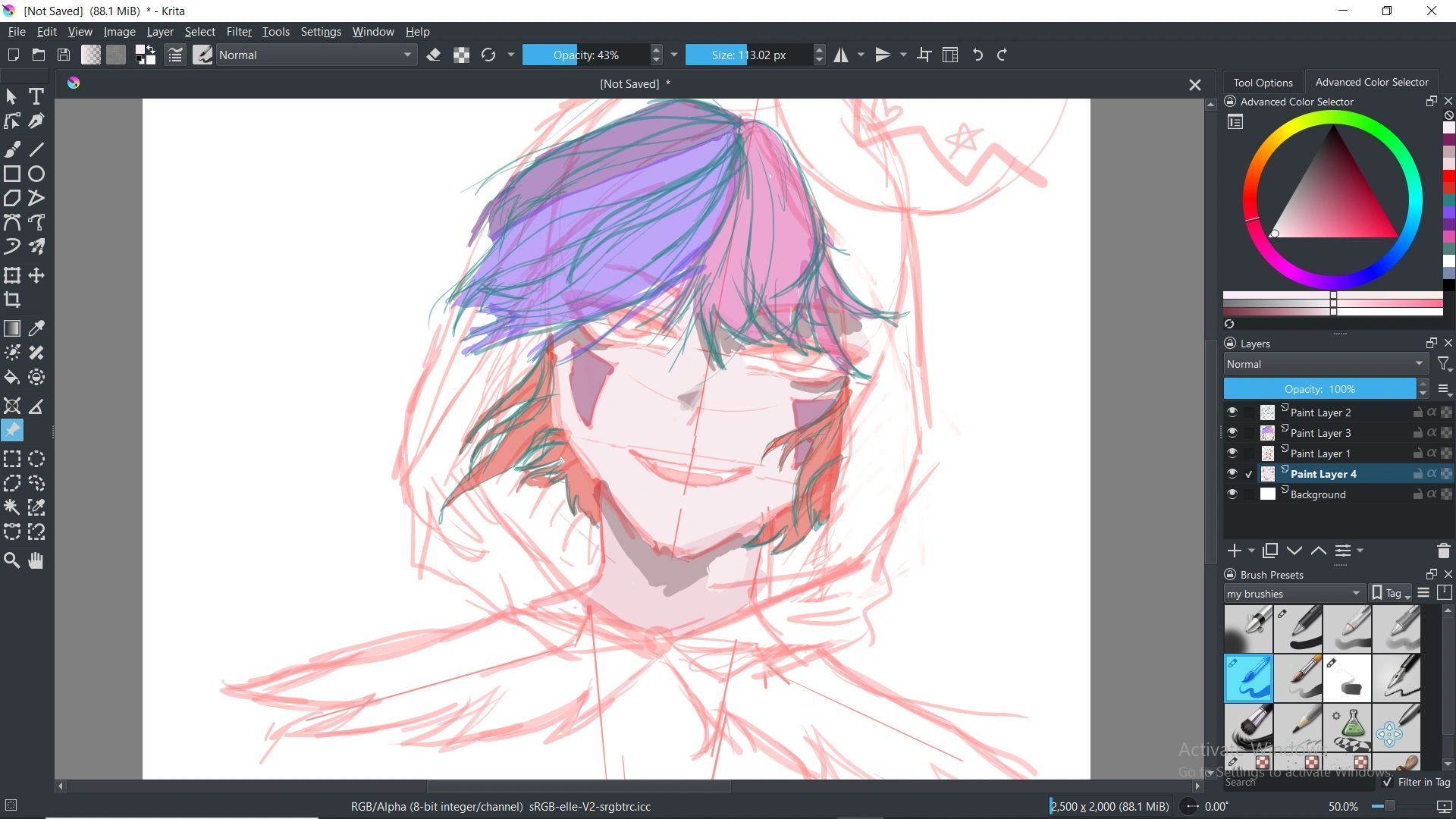Open the my brushes tag dropdown
Viewport: 1456px width, 819px height.
click(1293, 593)
